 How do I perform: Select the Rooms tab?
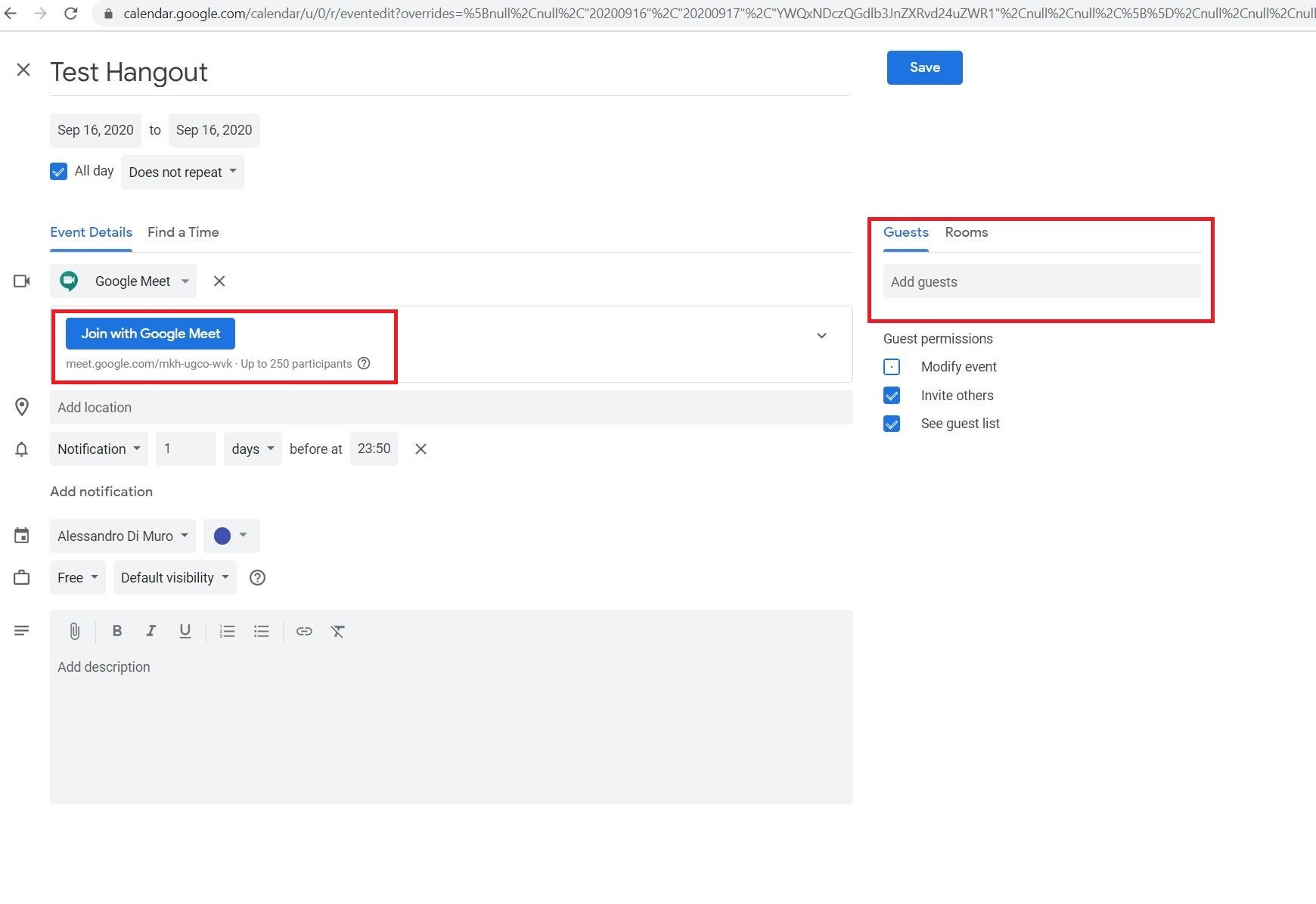967,232
